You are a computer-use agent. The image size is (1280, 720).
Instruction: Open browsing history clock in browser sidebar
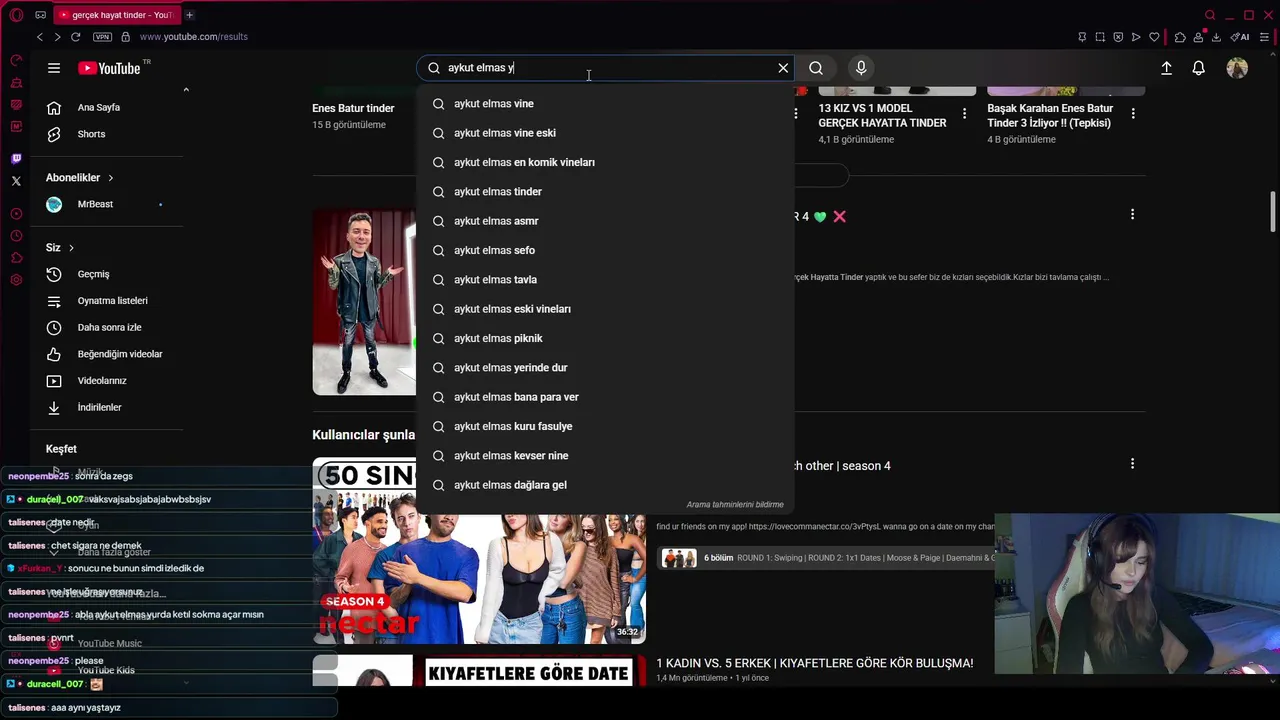tap(16, 236)
